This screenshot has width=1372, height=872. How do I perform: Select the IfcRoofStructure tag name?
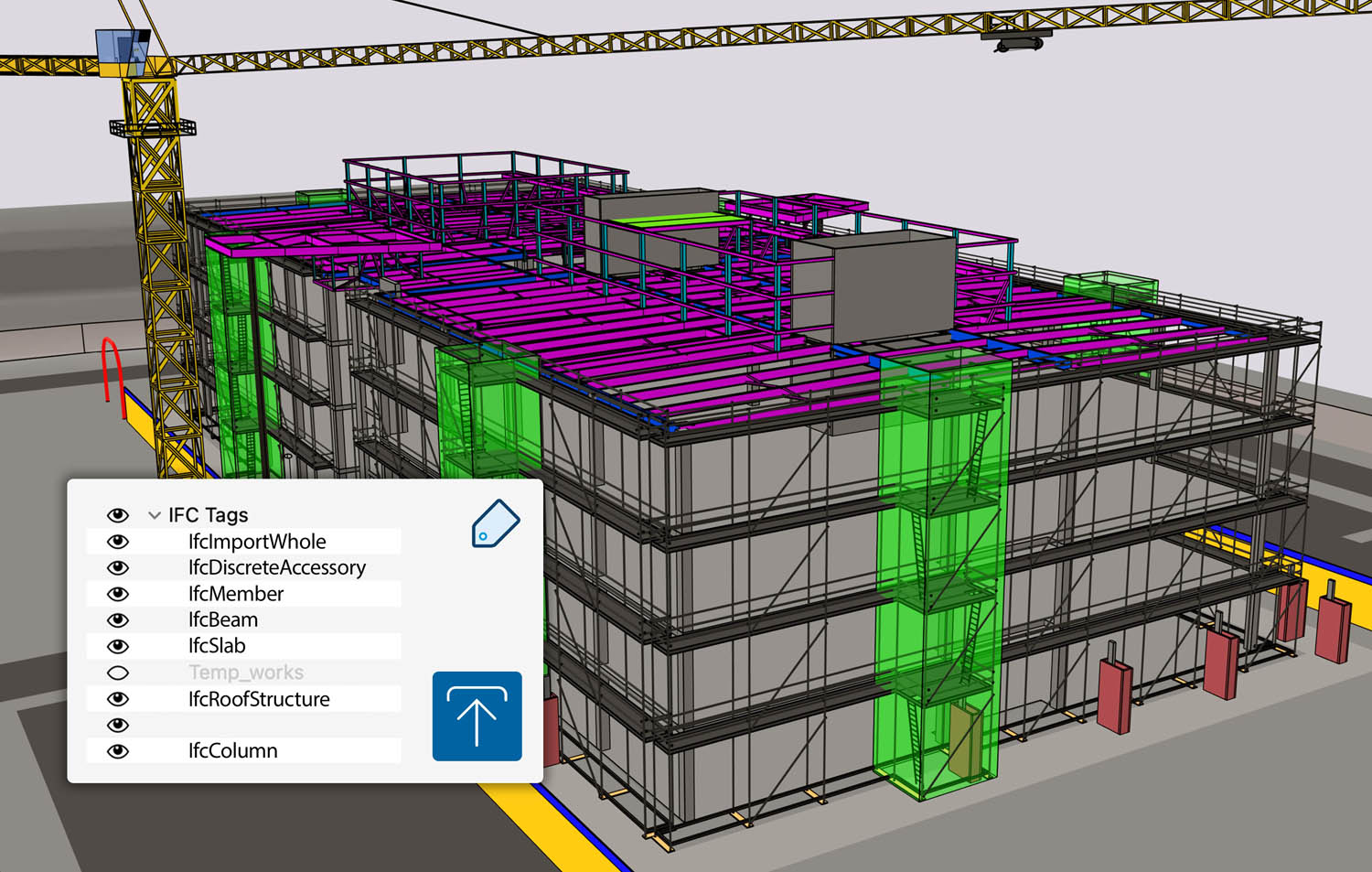[259, 699]
